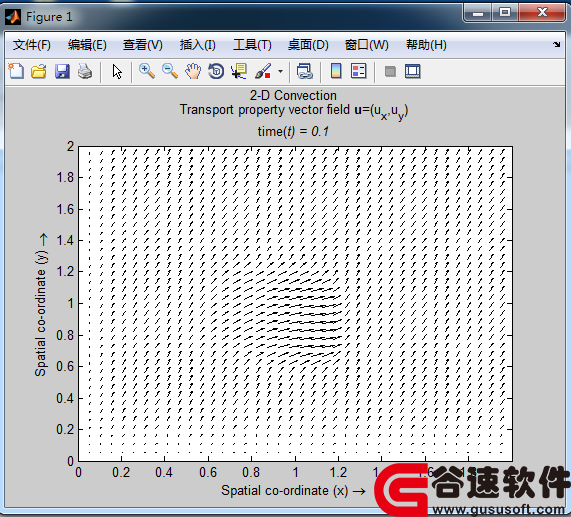Screen dimensions: 571x517
Task: Open the 窗口(W) menu
Action: click(367, 45)
